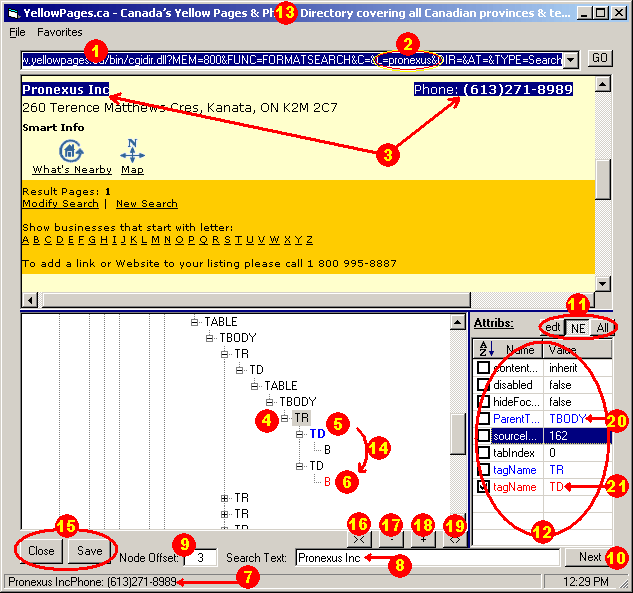Click the What's Nearby house icon
The image size is (633, 593).
(x=71, y=151)
